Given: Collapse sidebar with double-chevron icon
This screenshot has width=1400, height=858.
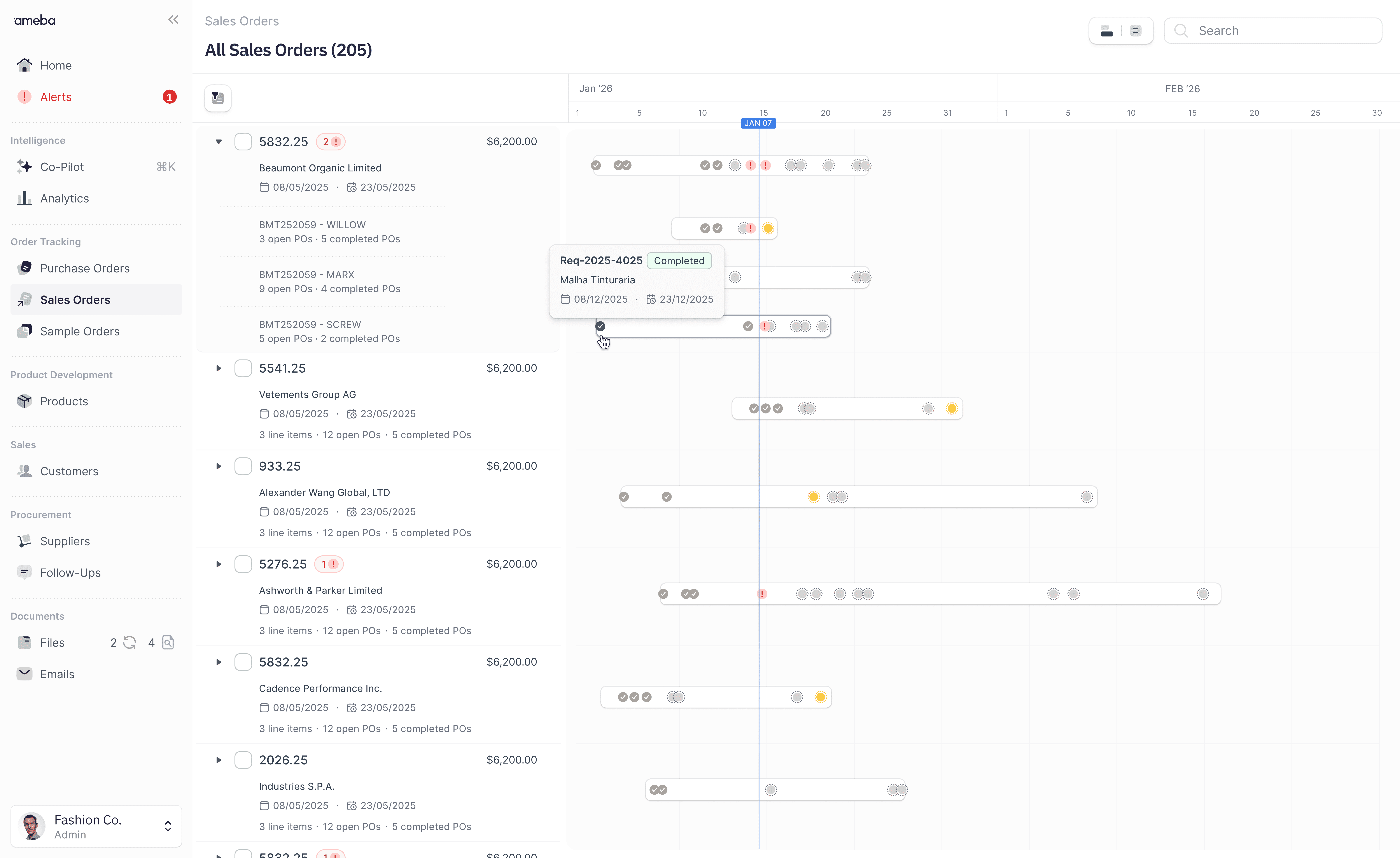Looking at the screenshot, I should point(173,20).
